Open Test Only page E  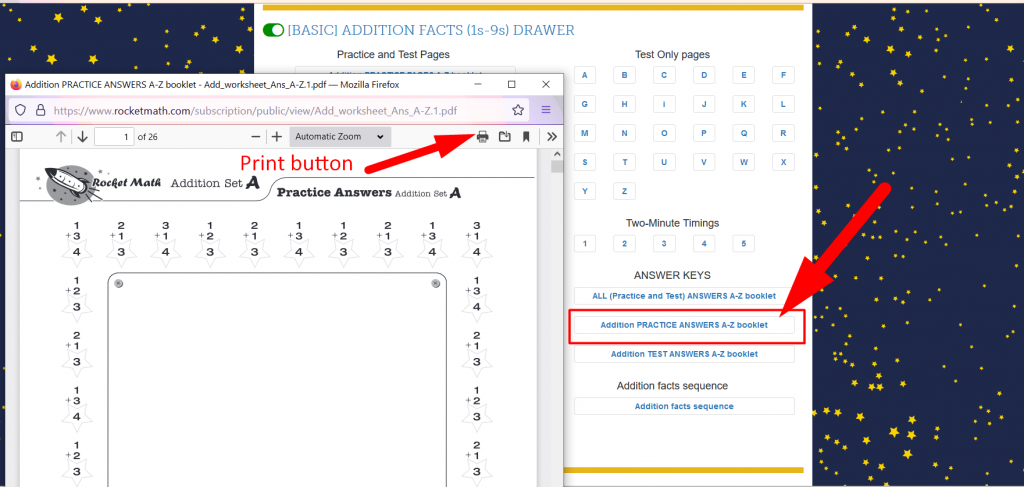pos(744,75)
